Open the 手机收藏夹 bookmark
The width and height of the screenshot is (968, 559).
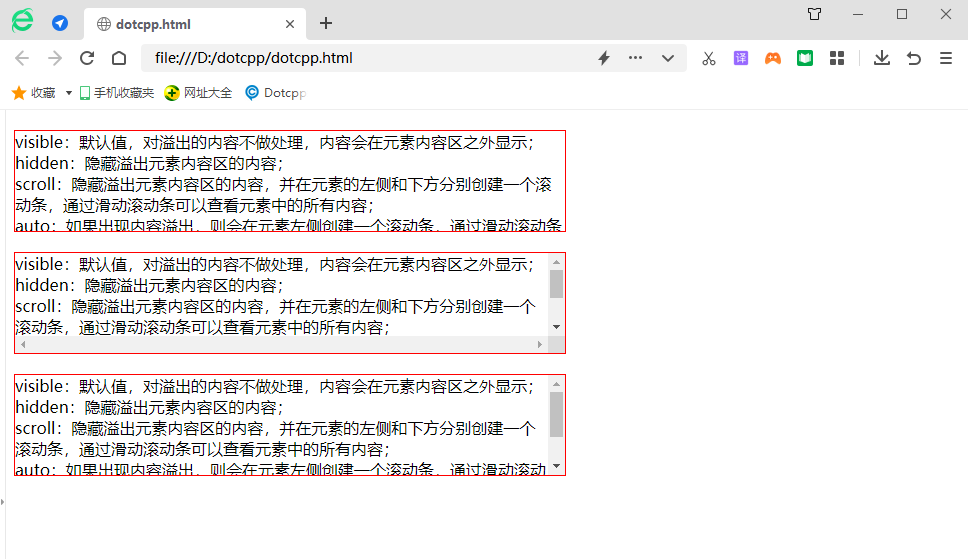coord(116,93)
